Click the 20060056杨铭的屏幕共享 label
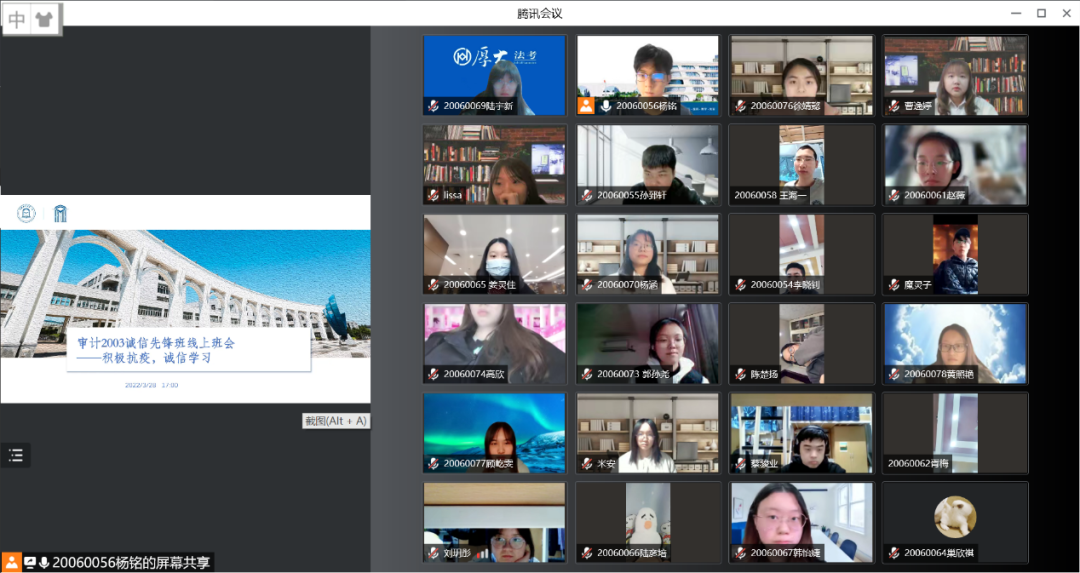Image resolution: width=1080 pixels, height=573 pixels. pyautogui.click(x=131, y=563)
